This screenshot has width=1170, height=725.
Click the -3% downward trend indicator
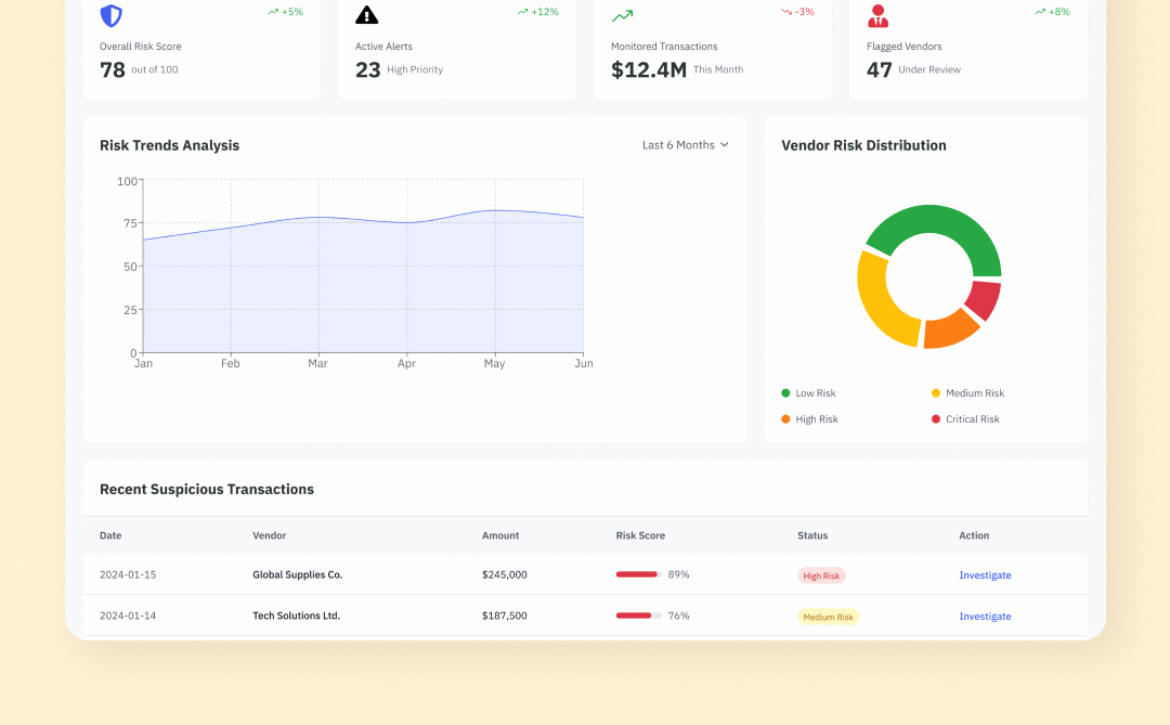(x=798, y=12)
